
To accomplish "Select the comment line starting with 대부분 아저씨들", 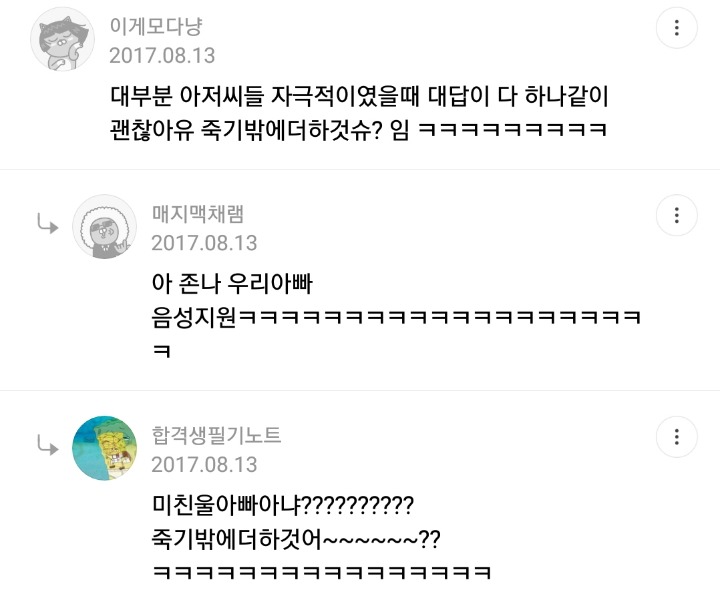I will [360, 98].
